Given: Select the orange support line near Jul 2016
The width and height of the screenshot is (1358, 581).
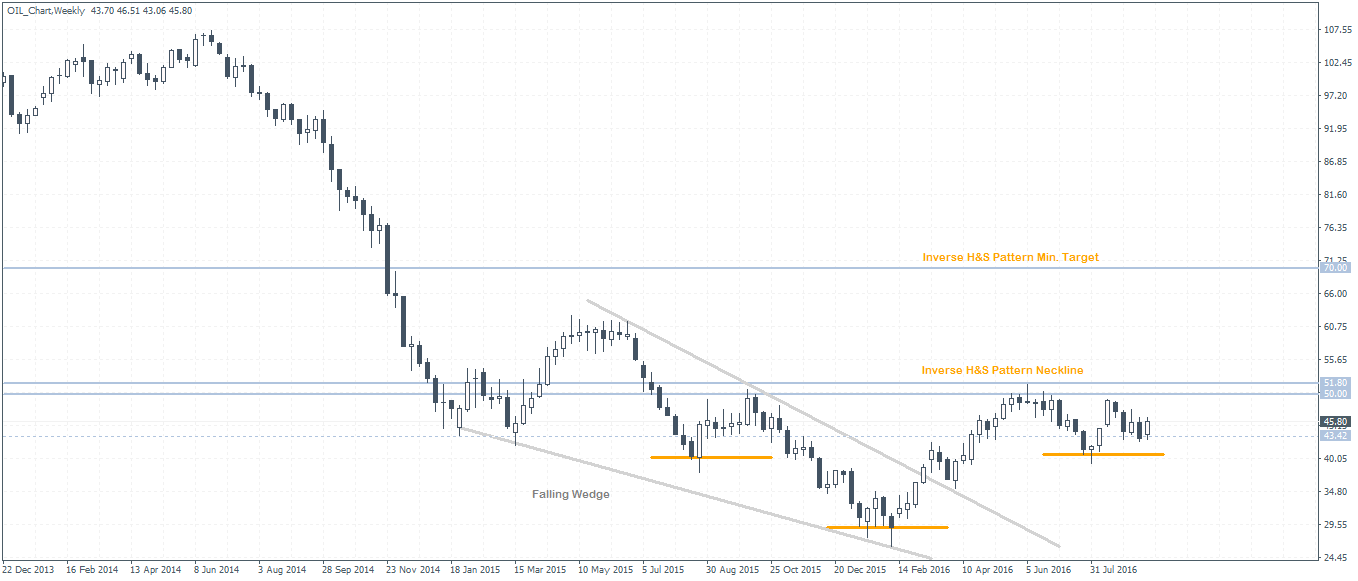Looking at the screenshot, I should pos(1103,454).
